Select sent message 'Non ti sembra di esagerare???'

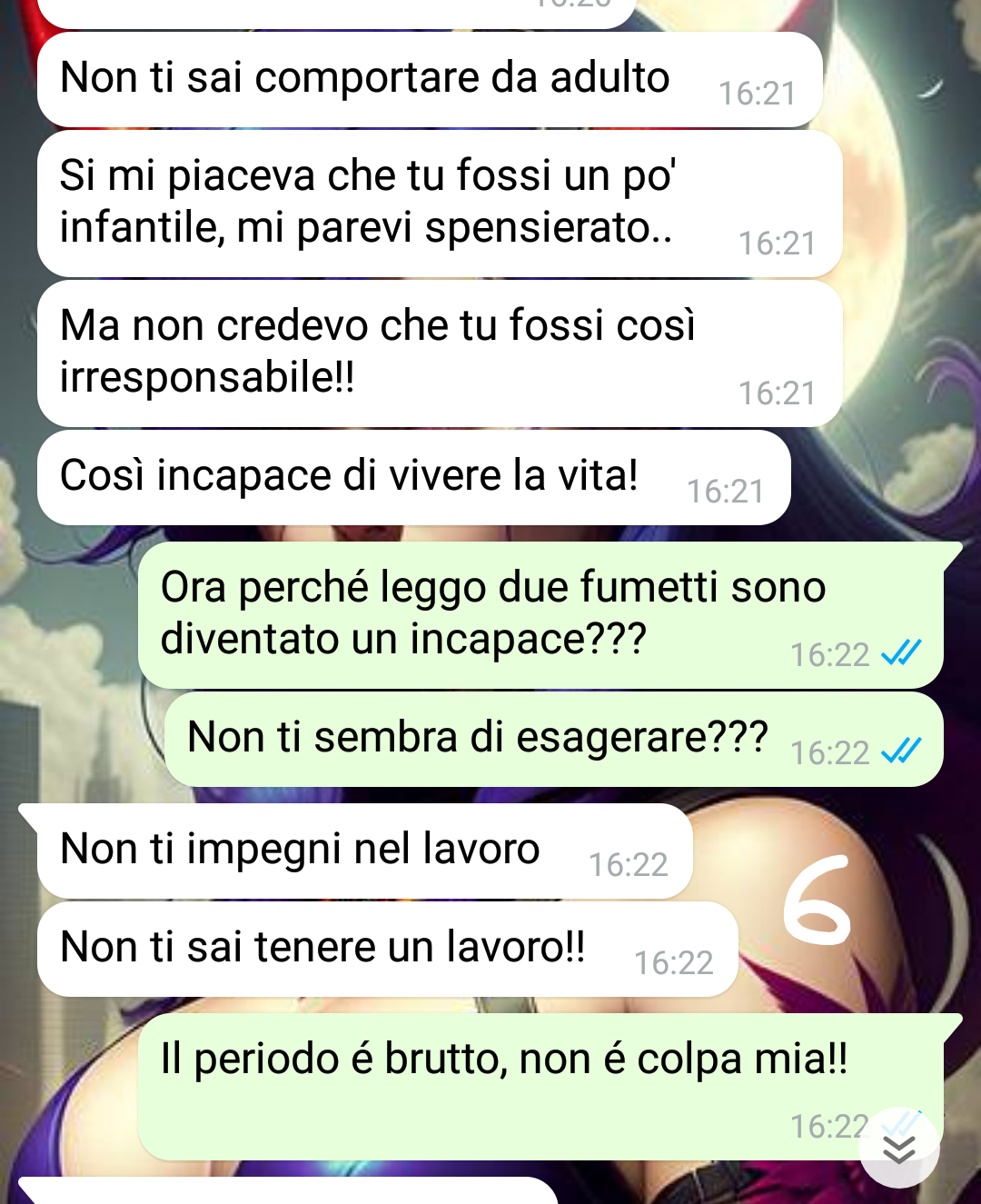[554, 739]
